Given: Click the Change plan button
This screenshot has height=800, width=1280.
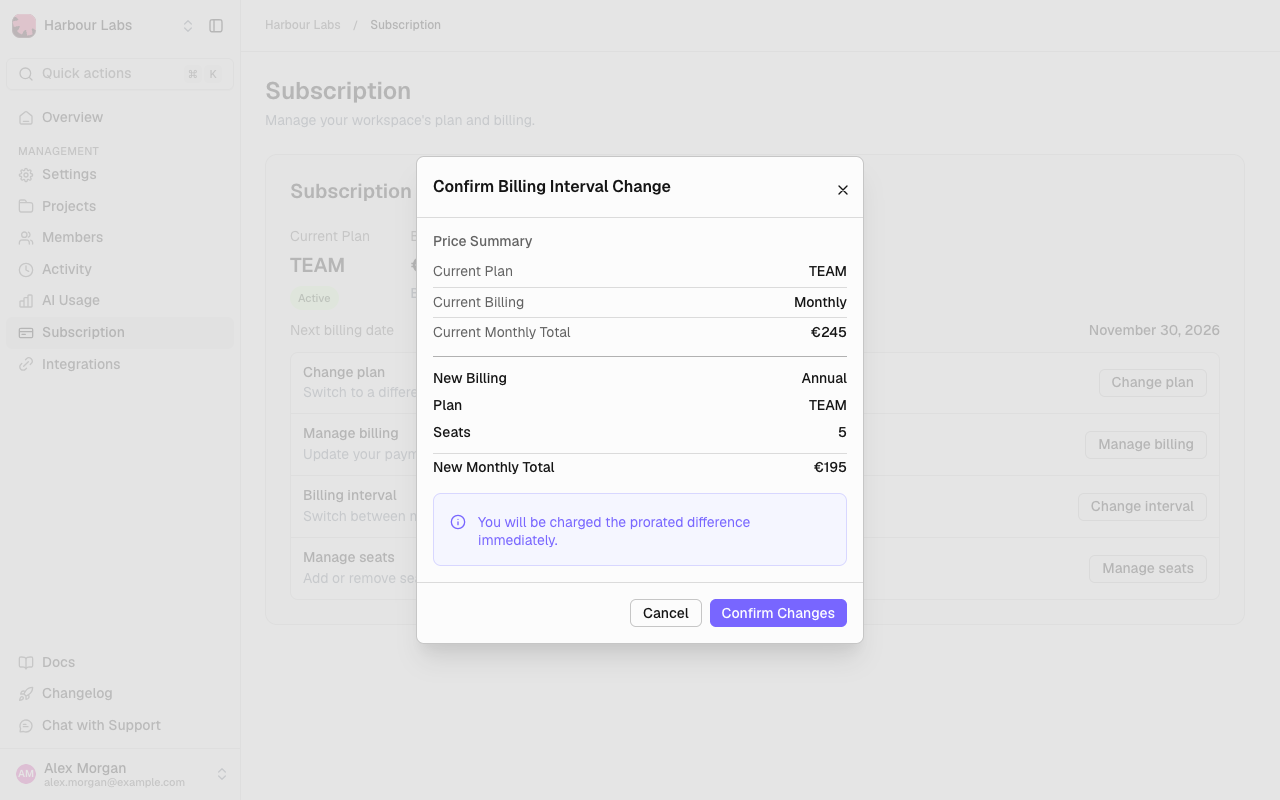Looking at the screenshot, I should pyautogui.click(x=1152, y=382).
